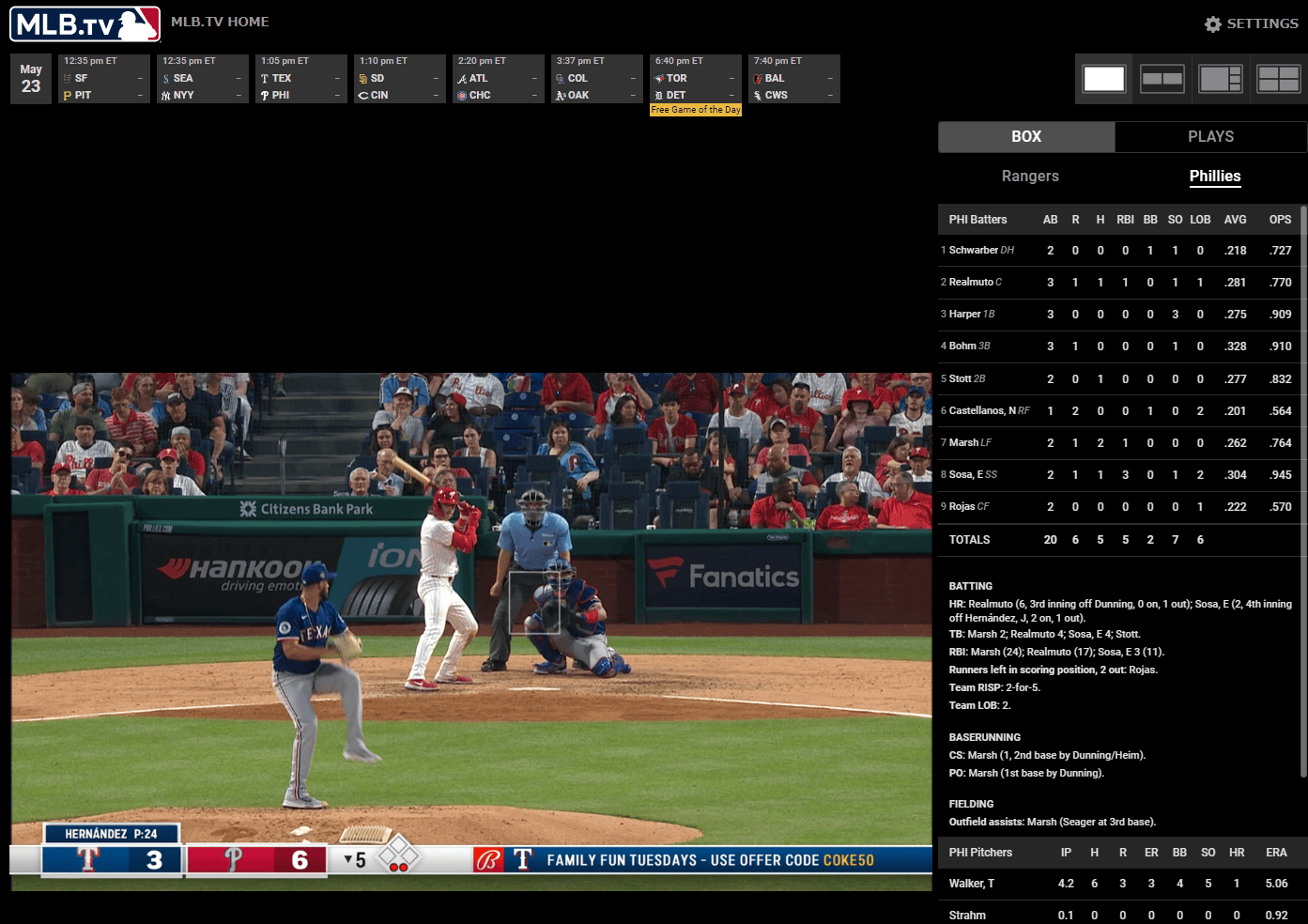Click the Rangers-Phillies video player
Viewport: 1308px width, 924px height.
(x=471, y=632)
